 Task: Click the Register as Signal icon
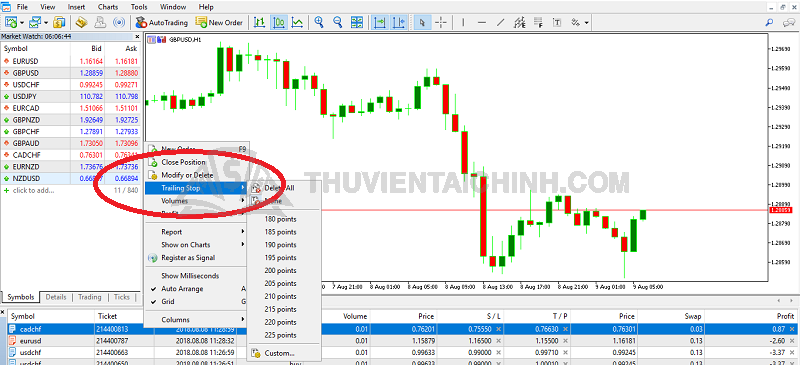(152, 258)
